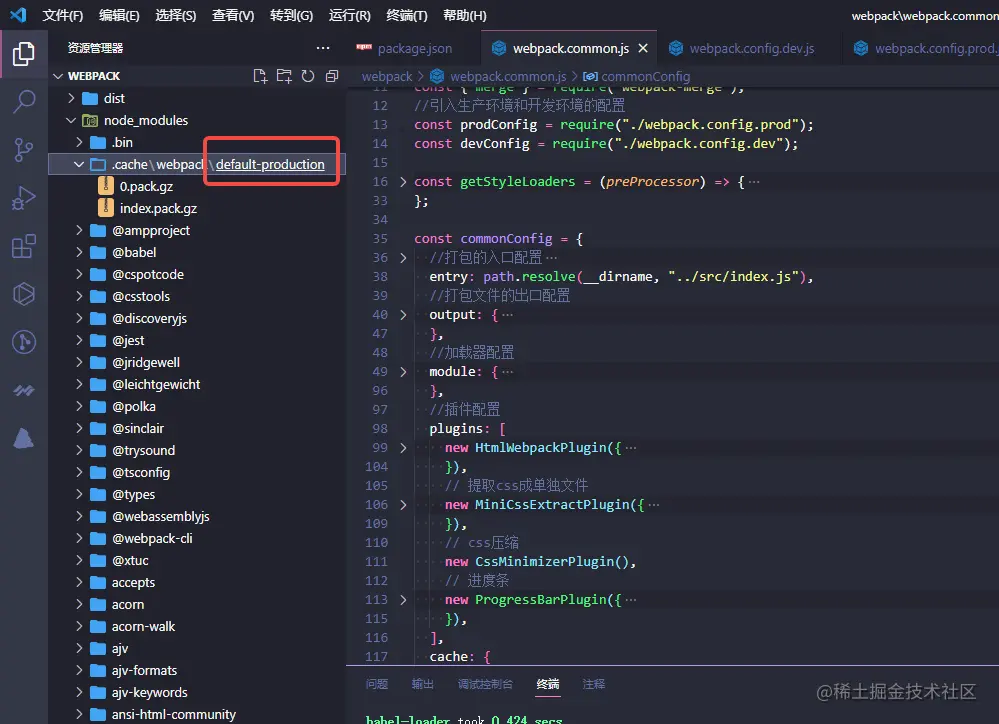Screen dimensions: 999x724
Task: Unfold MiniCssExtractPlugin block at line 106
Action: coord(403,505)
